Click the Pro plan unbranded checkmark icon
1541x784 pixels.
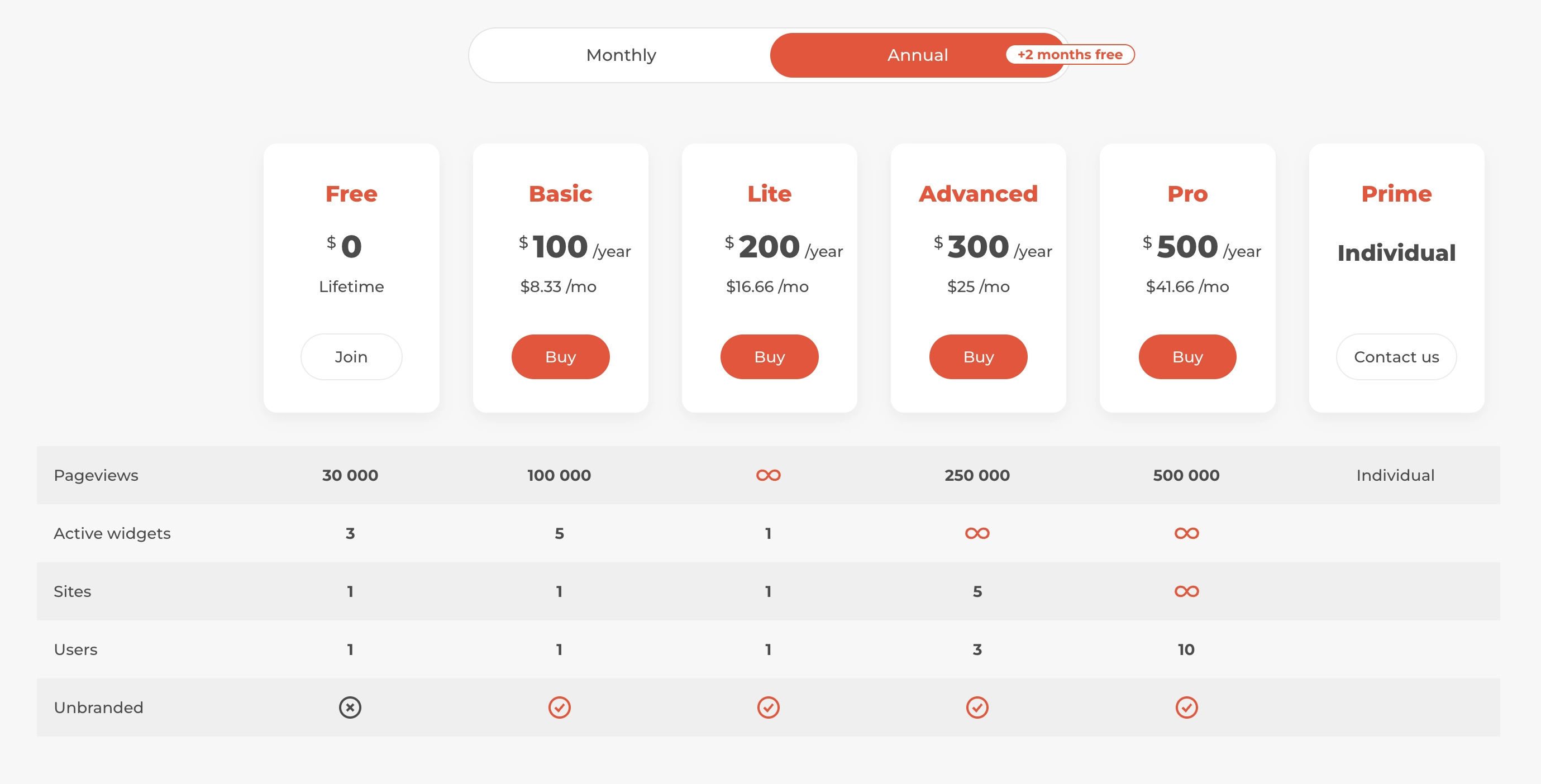click(x=1186, y=707)
